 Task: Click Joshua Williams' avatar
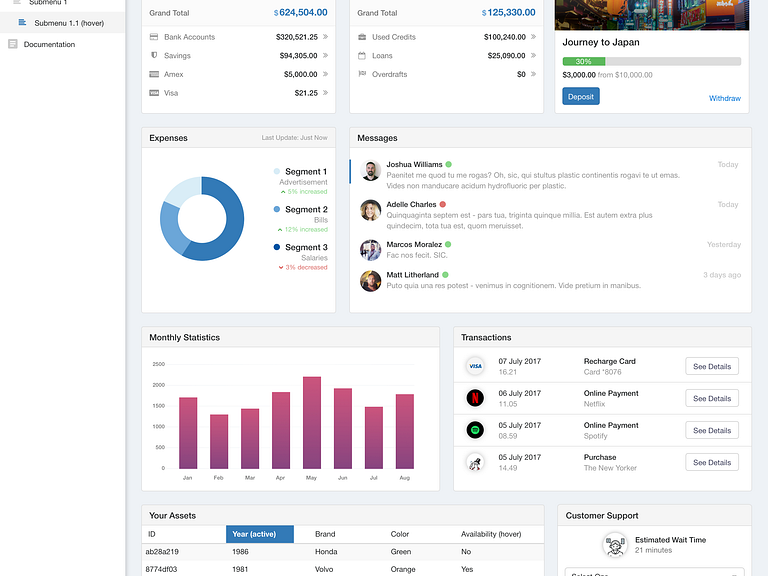tap(370, 170)
